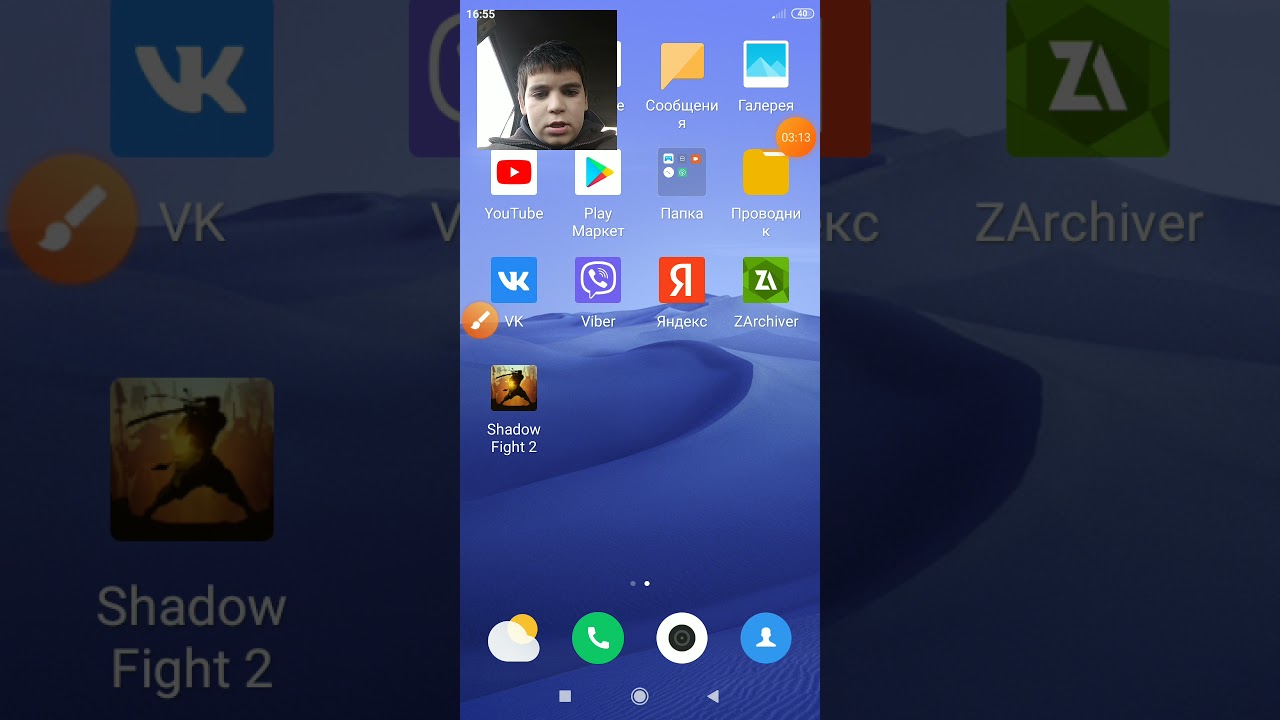The image size is (1280, 720).
Task: Open the weather app in the dock
Action: tap(514, 638)
